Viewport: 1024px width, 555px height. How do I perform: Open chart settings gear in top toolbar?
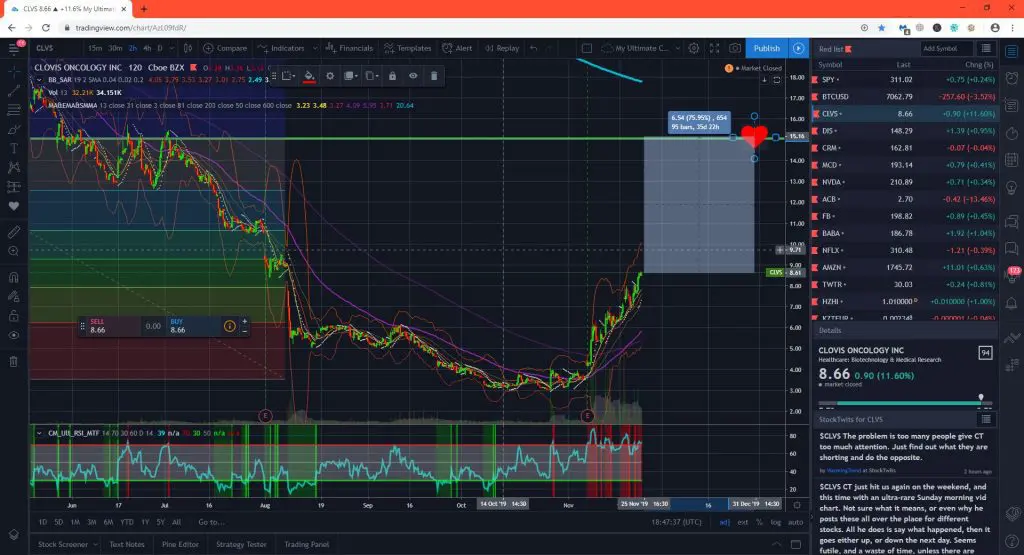pyautogui.click(x=694, y=48)
